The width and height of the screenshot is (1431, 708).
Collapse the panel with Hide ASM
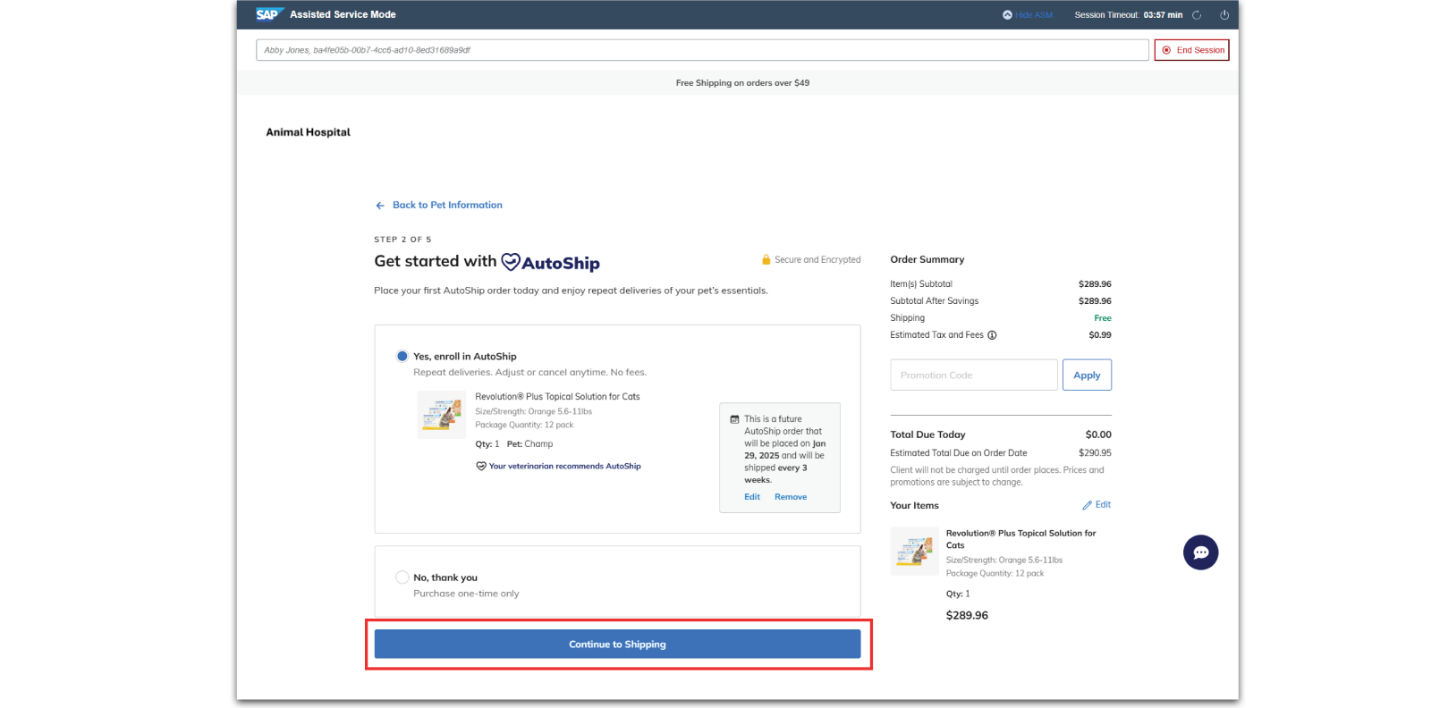point(1027,15)
